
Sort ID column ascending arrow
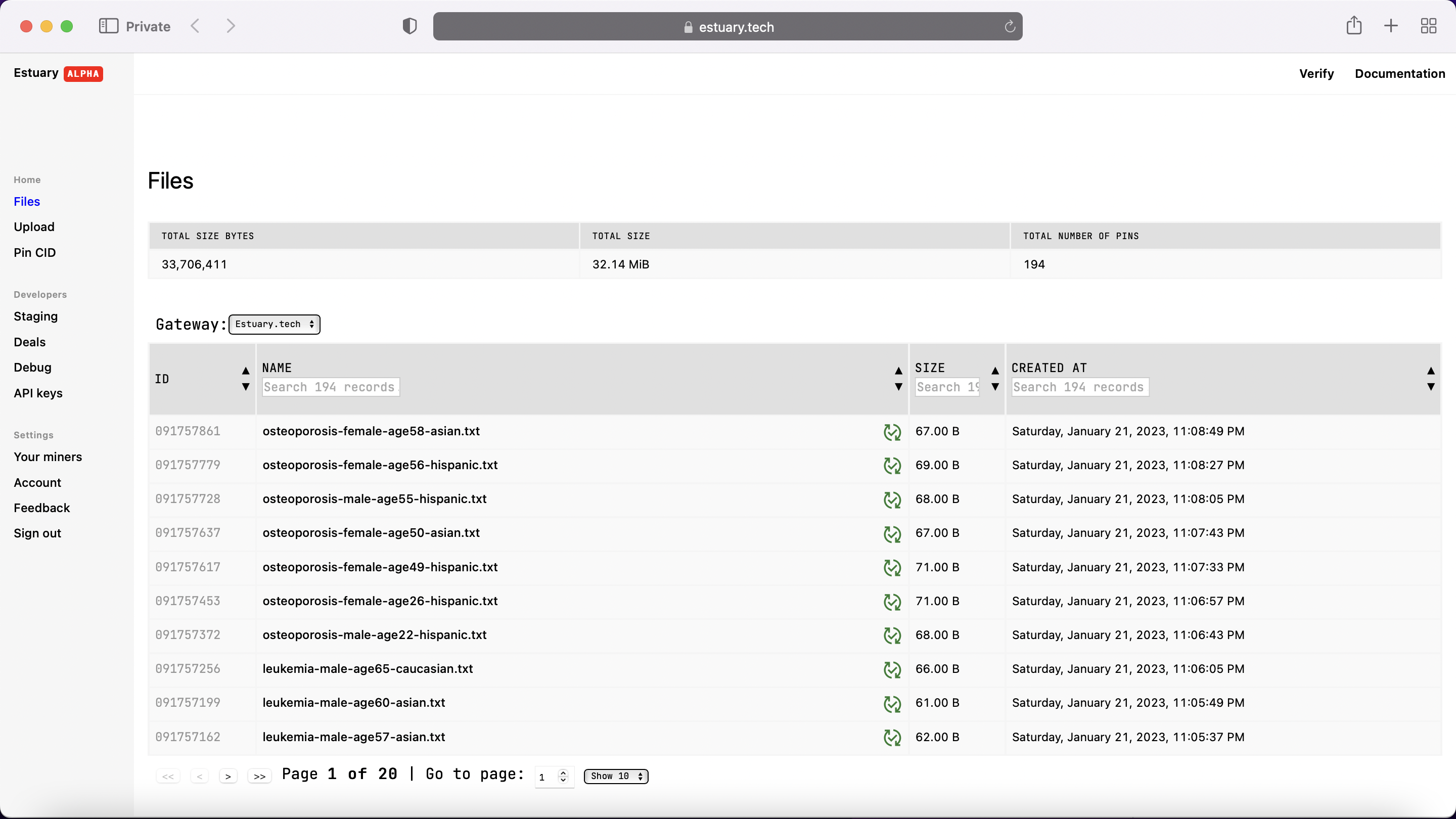245,371
